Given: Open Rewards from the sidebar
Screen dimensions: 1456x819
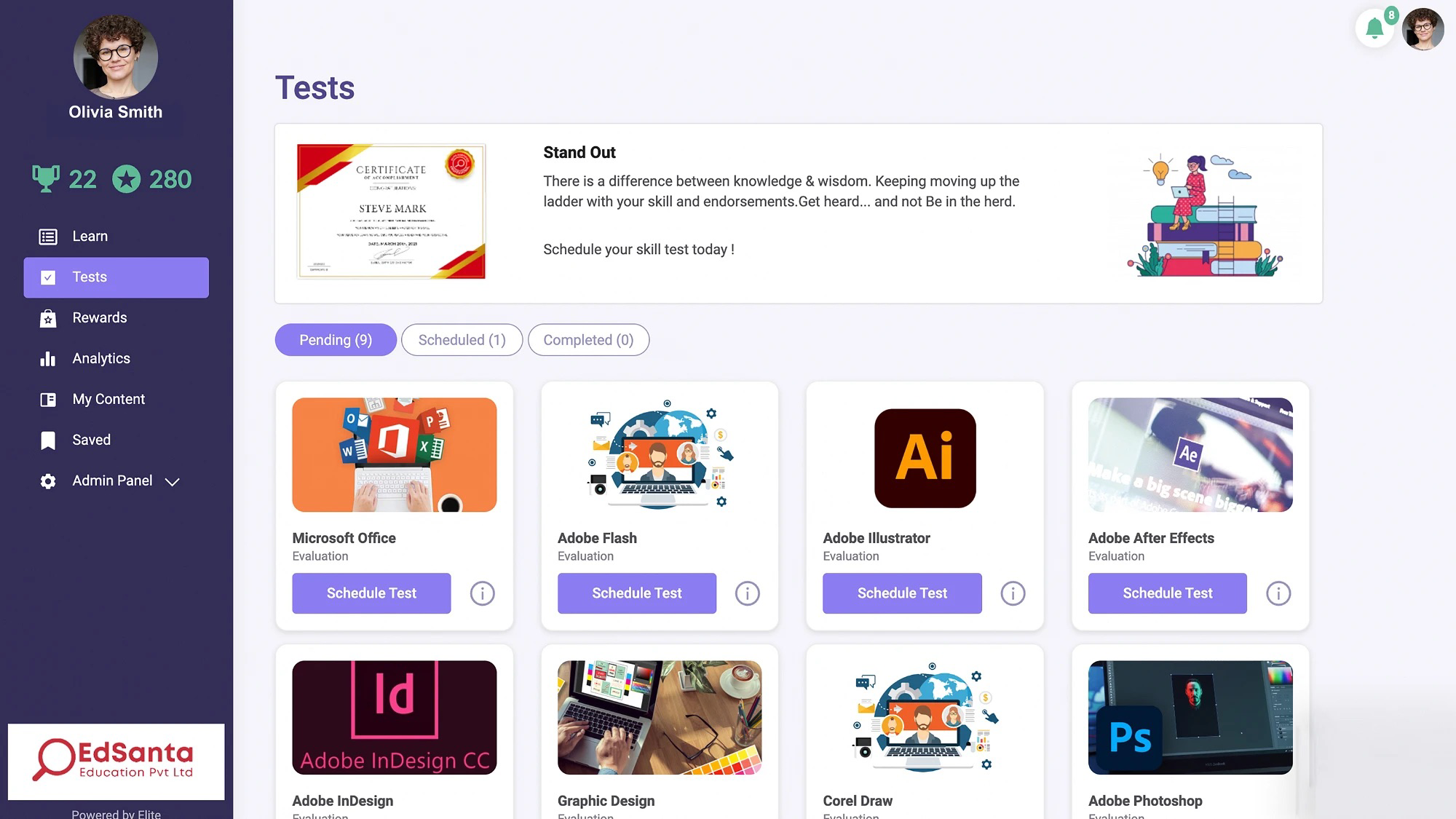Looking at the screenshot, I should pos(47,317).
